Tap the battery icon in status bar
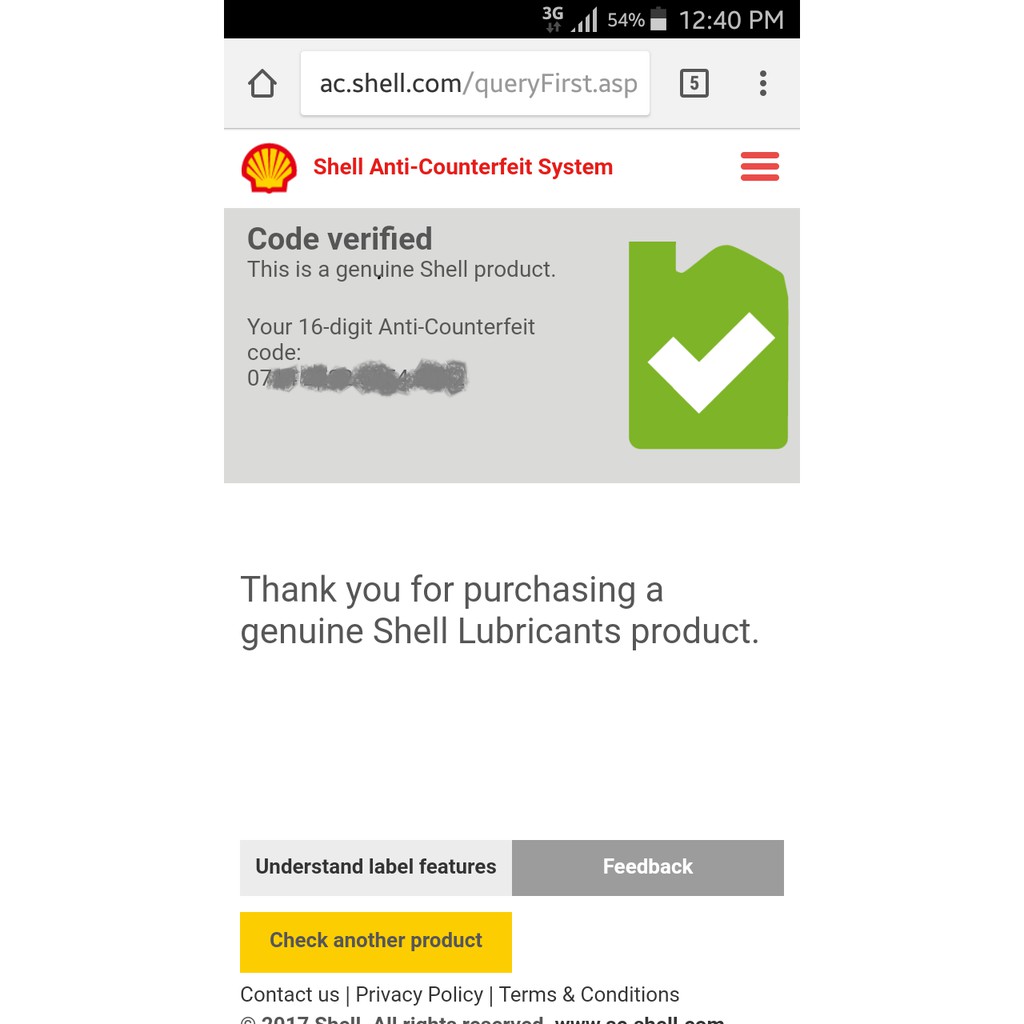The height and width of the screenshot is (1024, 1024). (x=658, y=19)
